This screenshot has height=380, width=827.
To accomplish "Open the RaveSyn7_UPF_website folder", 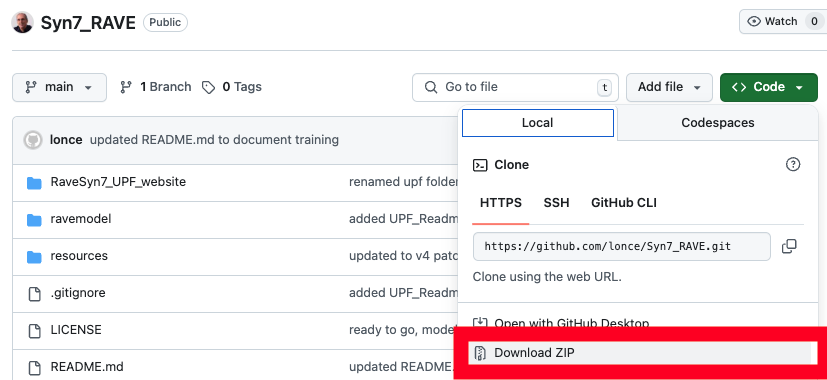I will click(118, 182).
